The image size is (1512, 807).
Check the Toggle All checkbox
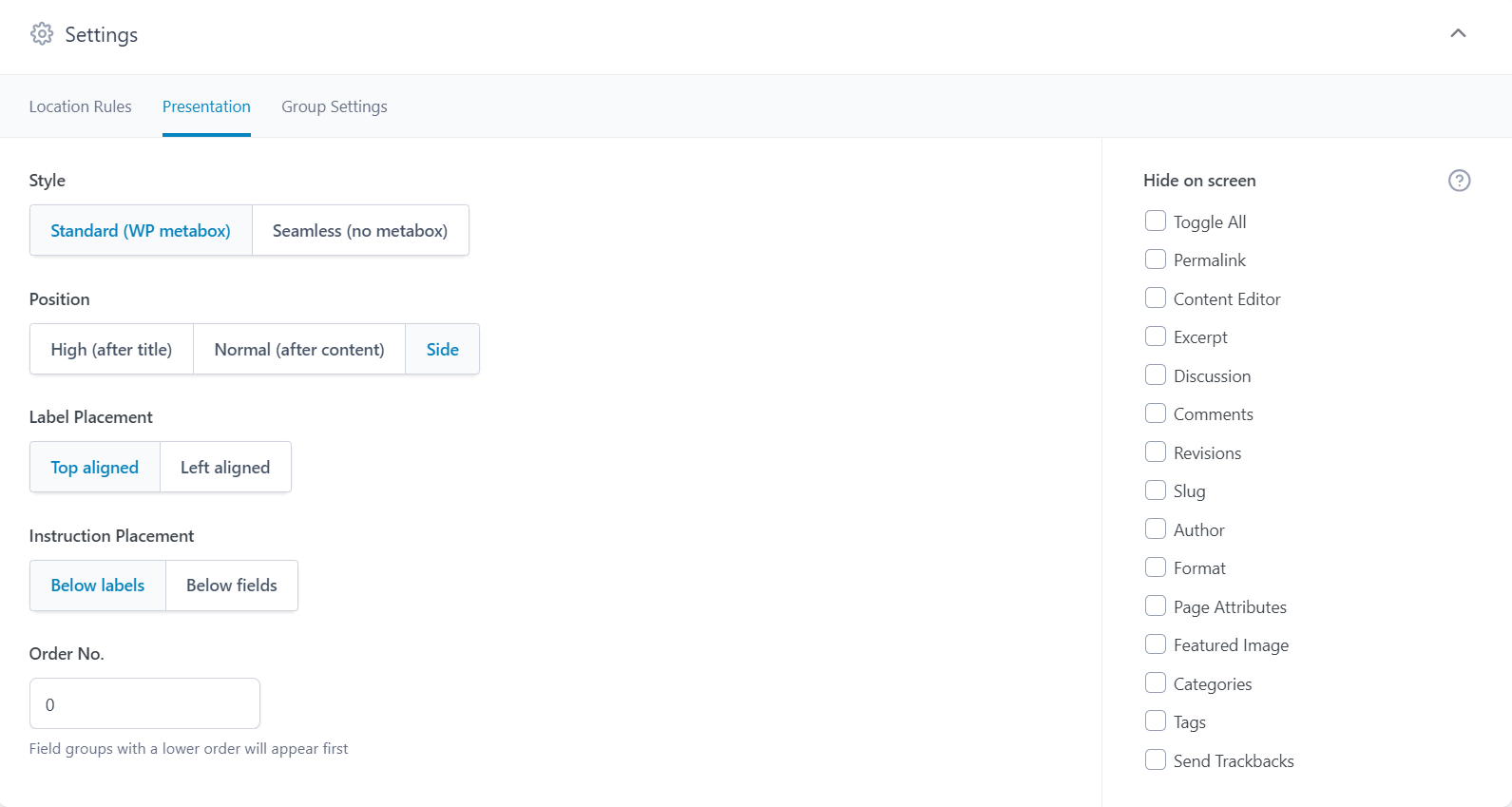(x=1156, y=221)
